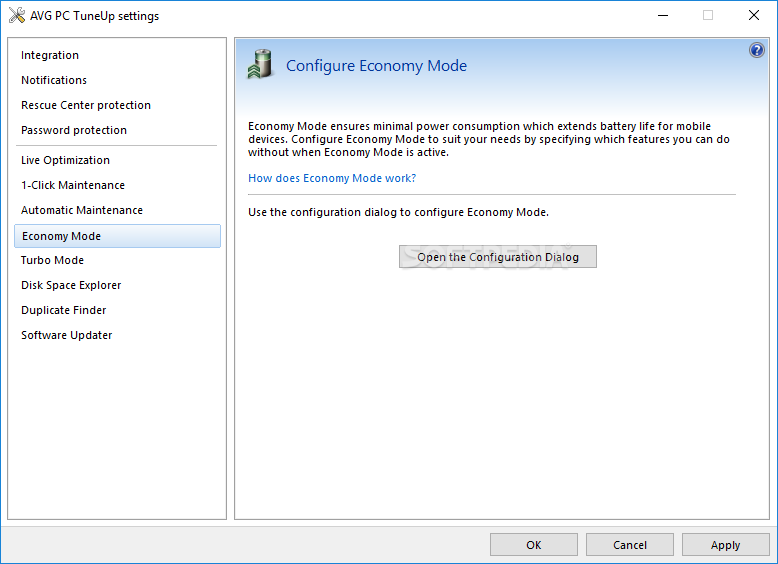778x564 pixels.
Task: Open Software Updater settings
Action: point(66,335)
